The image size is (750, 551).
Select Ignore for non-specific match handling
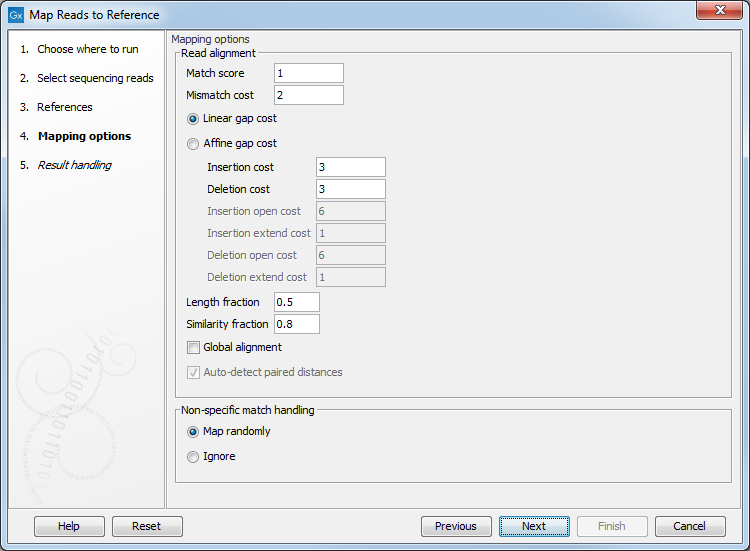pyautogui.click(x=193, y=457)
